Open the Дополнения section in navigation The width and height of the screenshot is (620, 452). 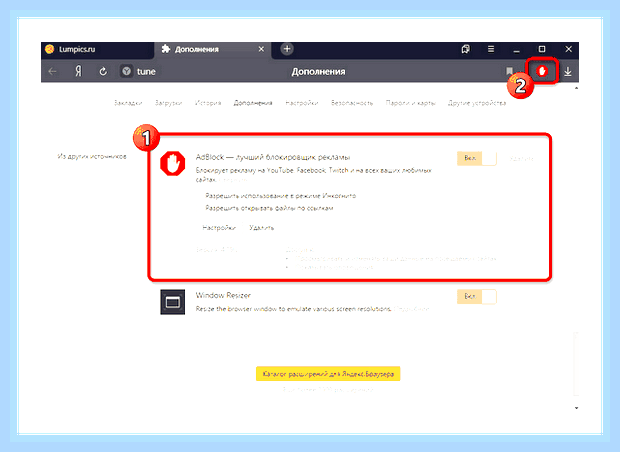coord(253,103)
